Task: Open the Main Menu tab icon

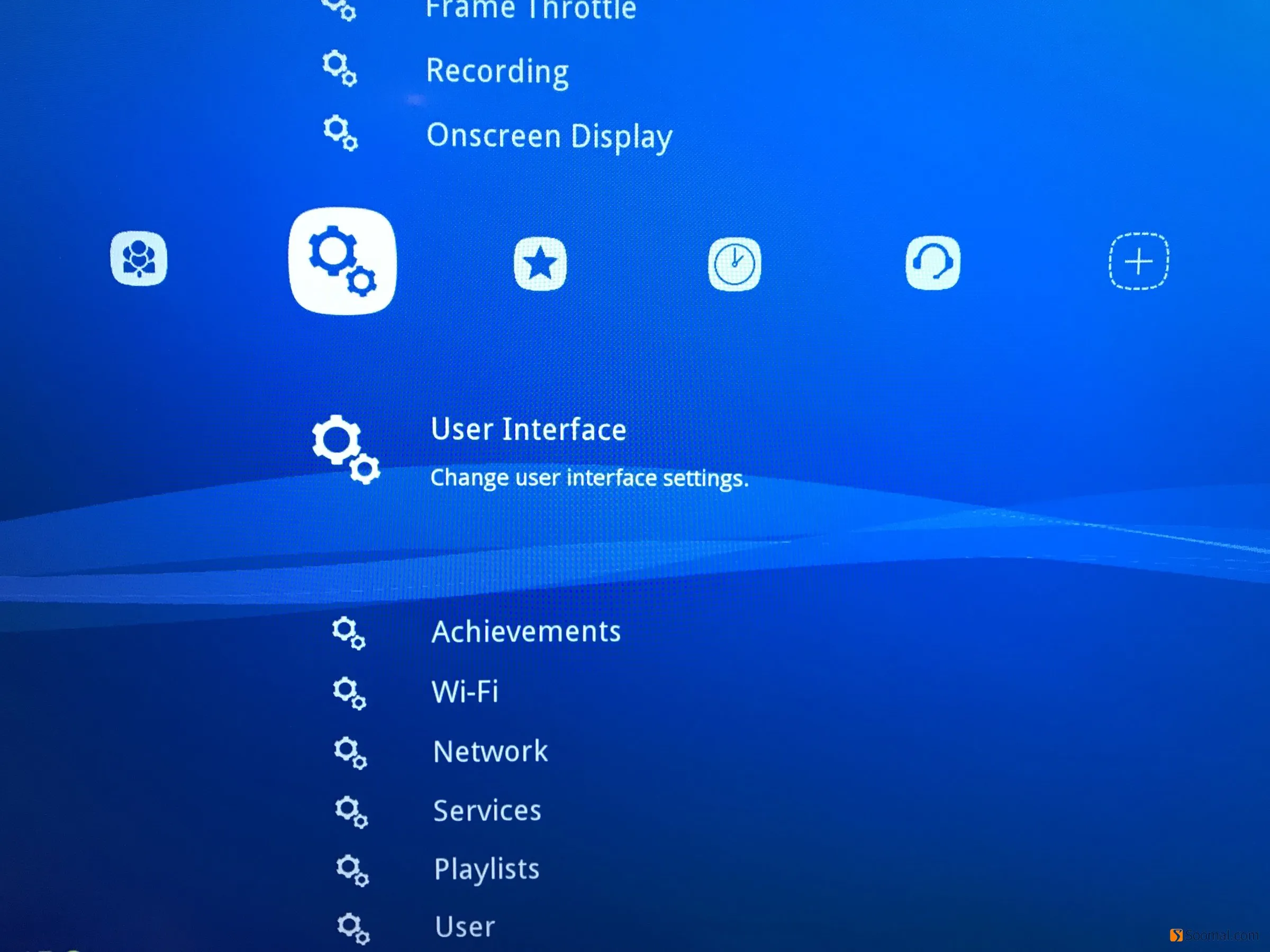Action: (138, 258)
